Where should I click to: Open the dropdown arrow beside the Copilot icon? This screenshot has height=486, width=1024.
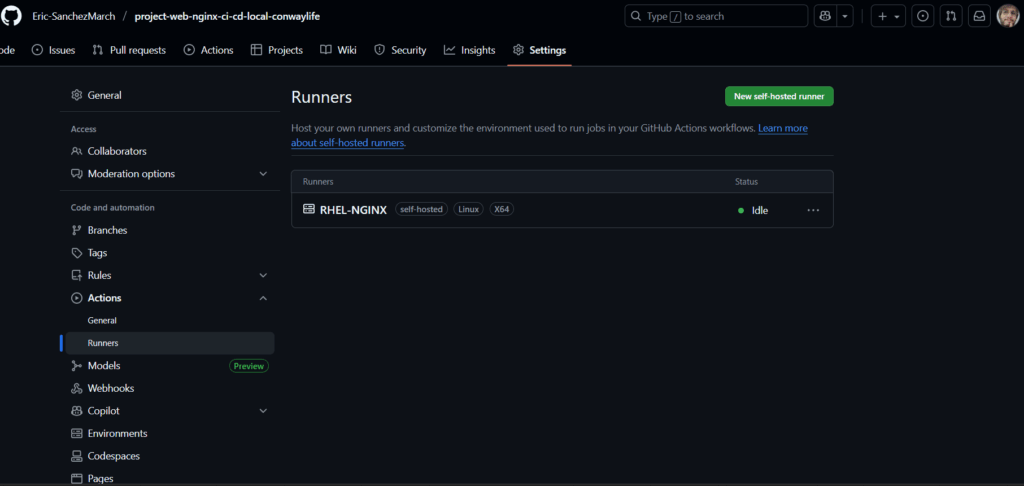click(845, 16)
